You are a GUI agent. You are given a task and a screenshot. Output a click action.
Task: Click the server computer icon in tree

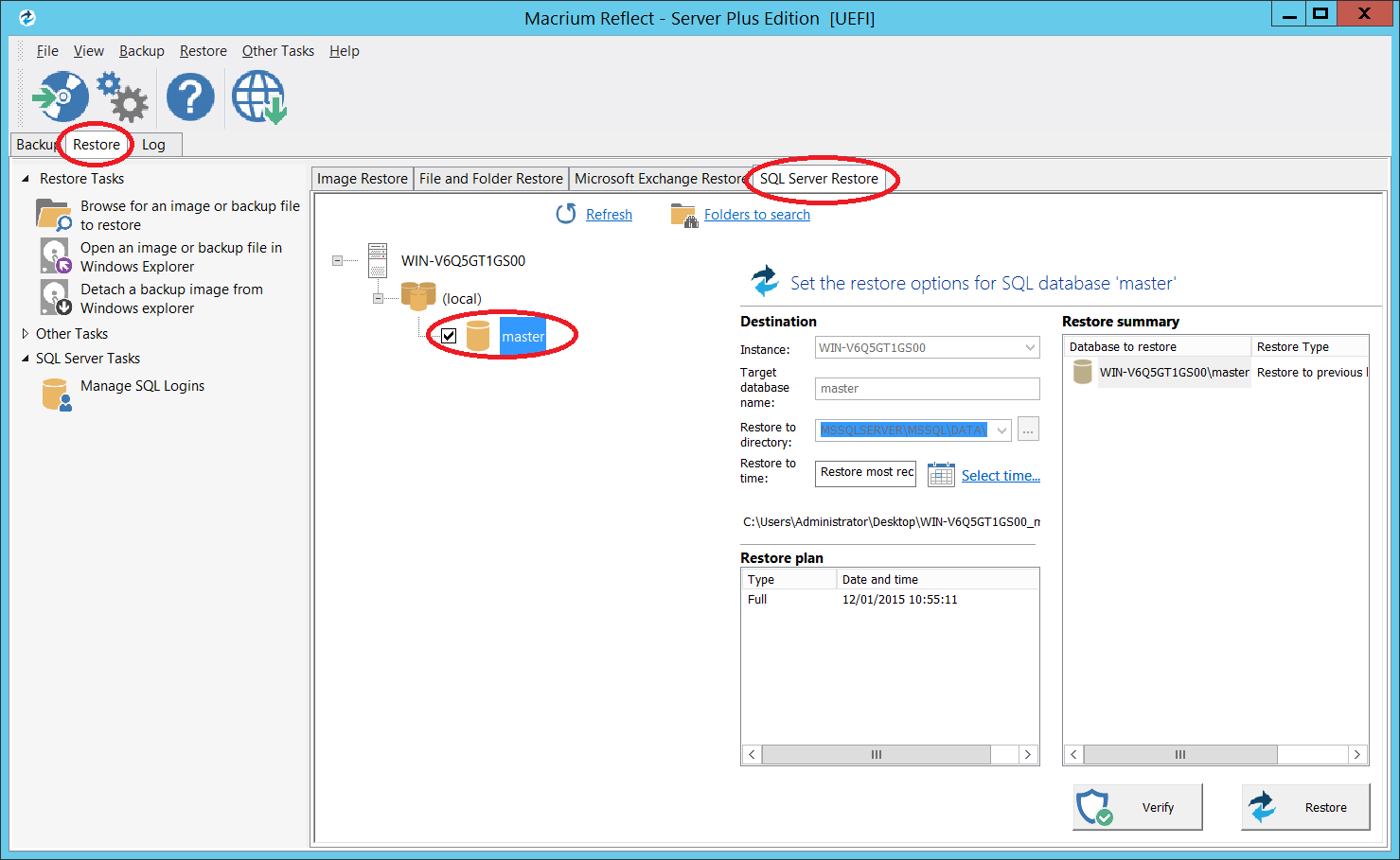(x=378, y=260)
